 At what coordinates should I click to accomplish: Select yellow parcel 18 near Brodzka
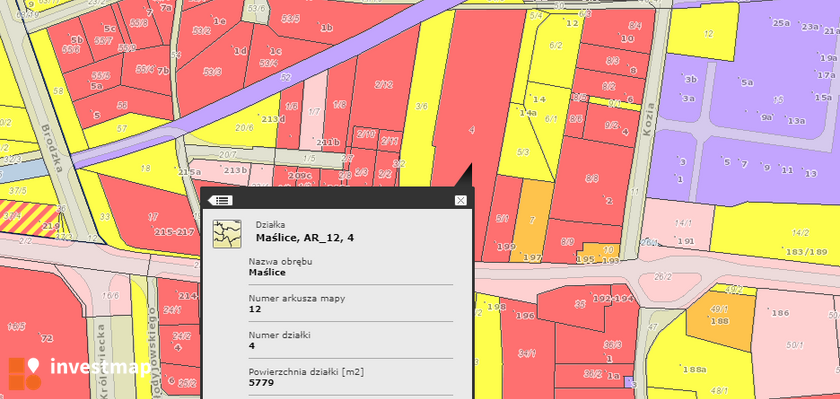pyautogui.click(x=145, y=168)
